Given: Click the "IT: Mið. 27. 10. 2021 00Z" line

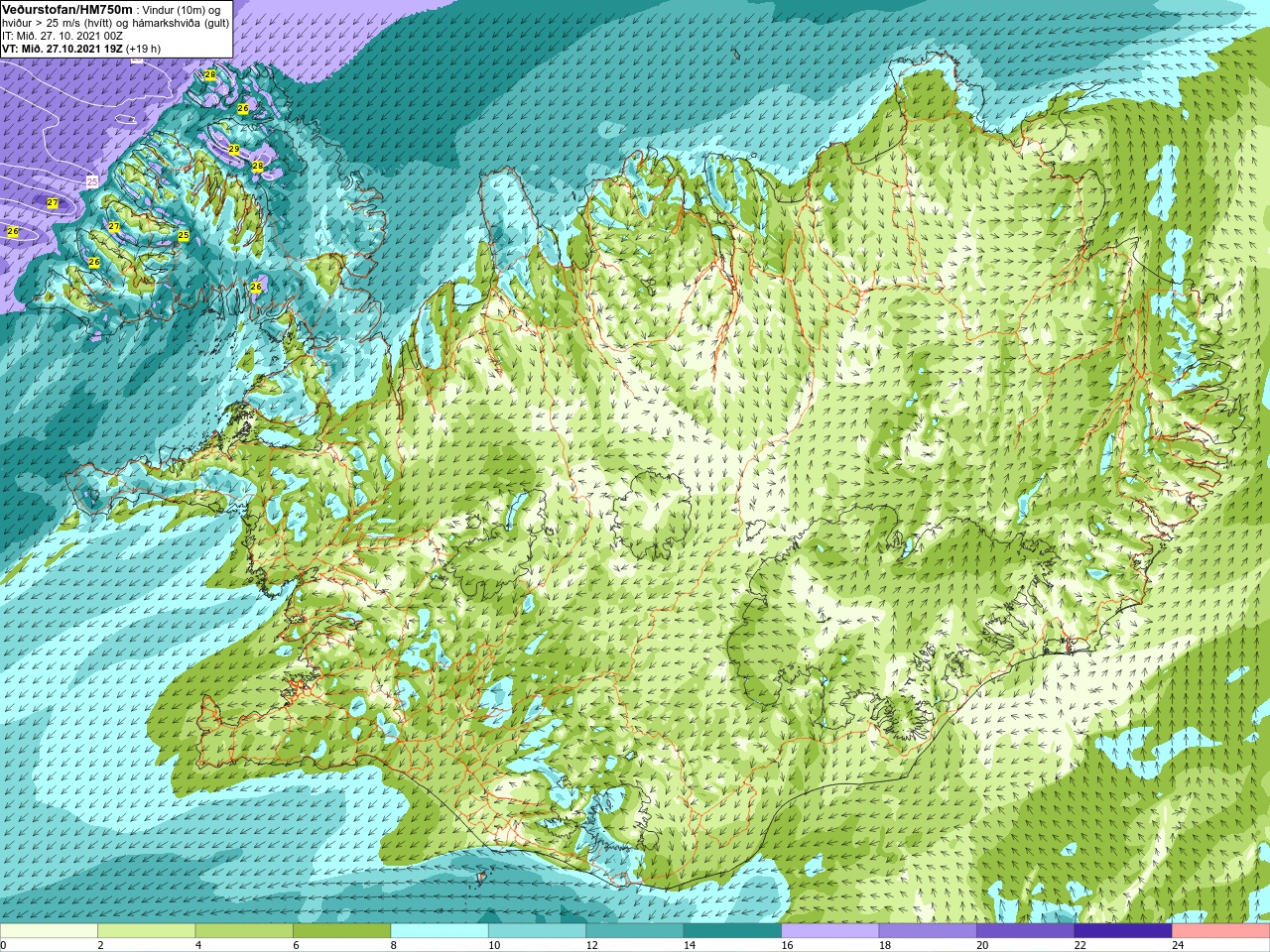Looking at the screenshot, I should pos(63,36).
